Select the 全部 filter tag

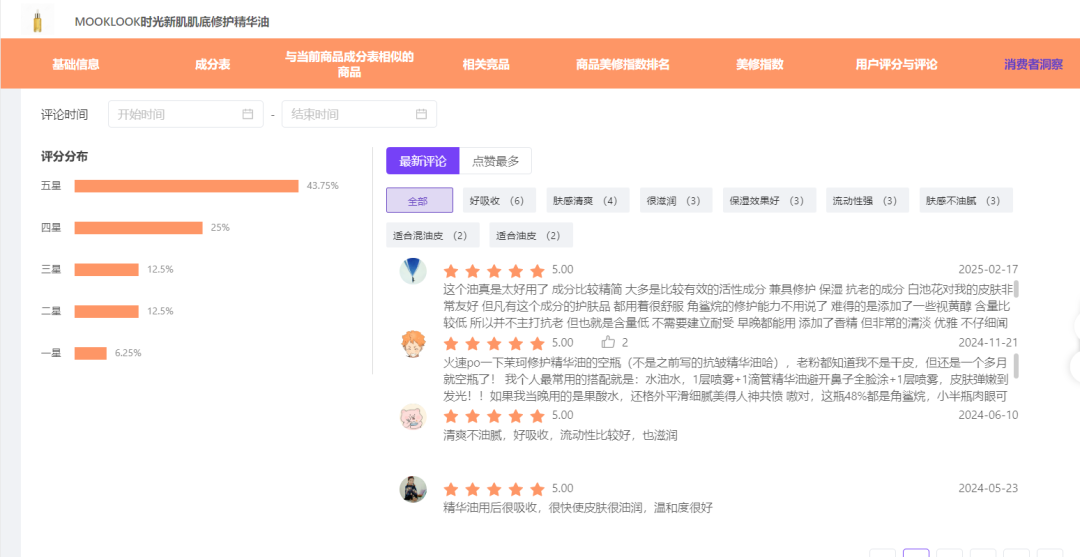click(419, 200)
